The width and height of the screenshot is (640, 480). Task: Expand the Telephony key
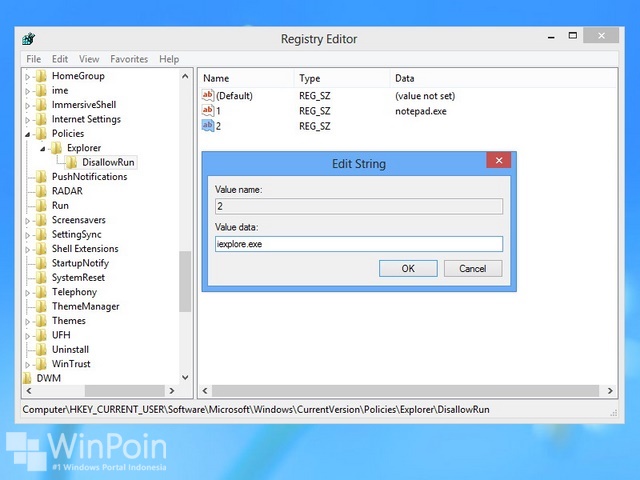(x=28, y=293)
